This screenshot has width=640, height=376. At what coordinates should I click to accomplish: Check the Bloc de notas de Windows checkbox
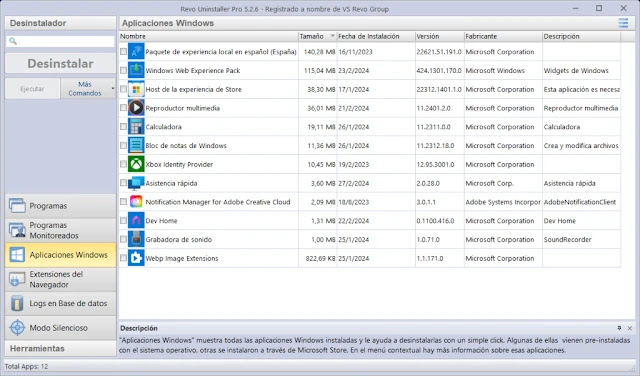click(x=123, y=146)
